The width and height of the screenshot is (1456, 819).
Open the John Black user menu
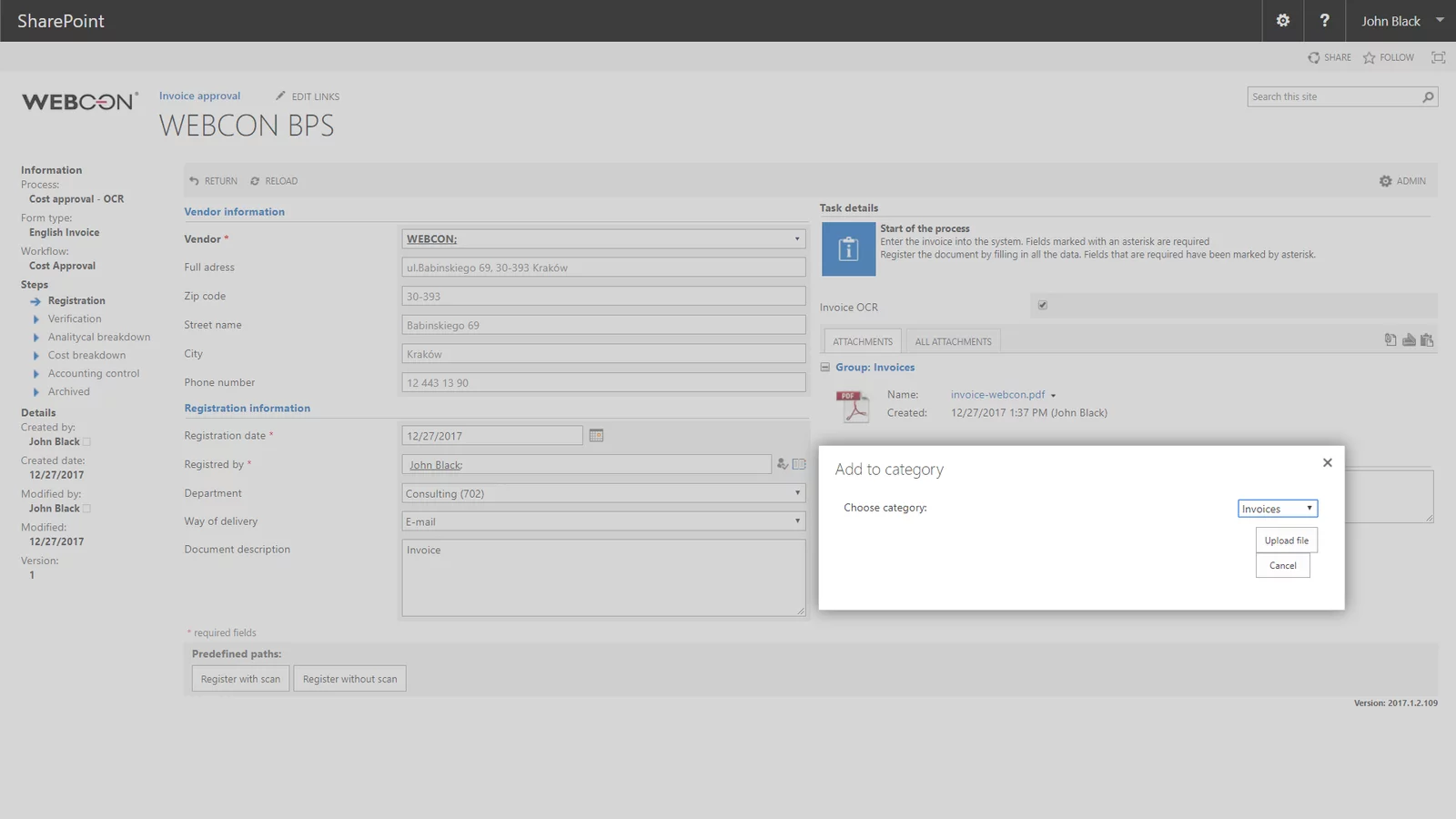tap(1401, 20)
